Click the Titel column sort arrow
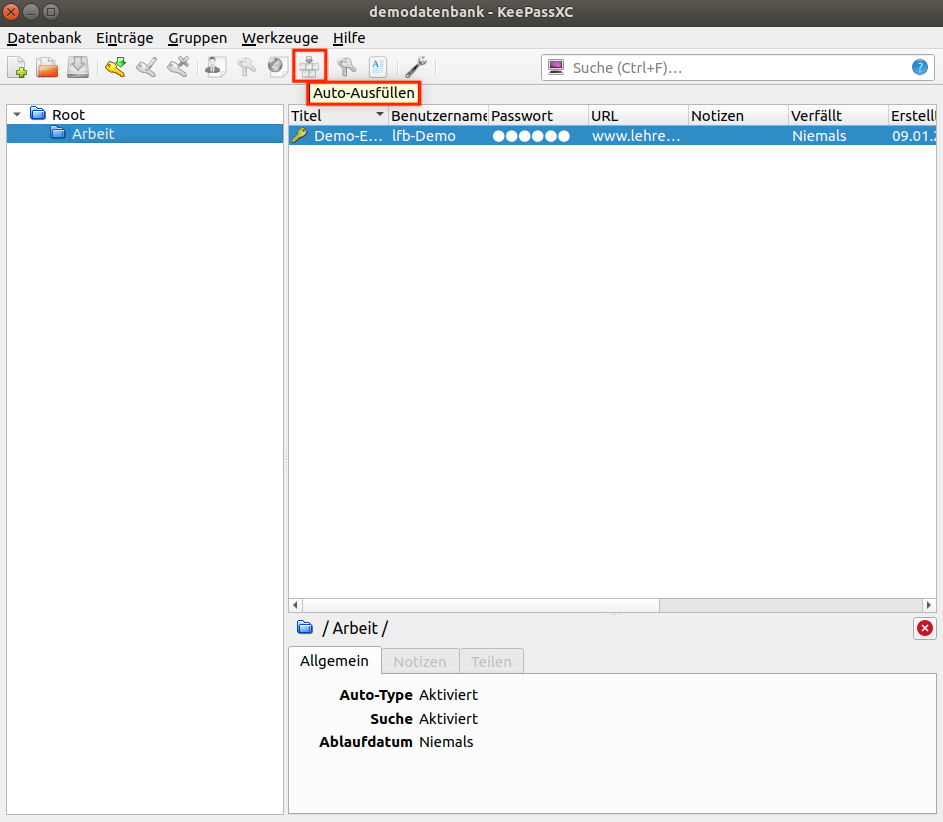Viewport: 943px width, 822px height. point(380,116)
